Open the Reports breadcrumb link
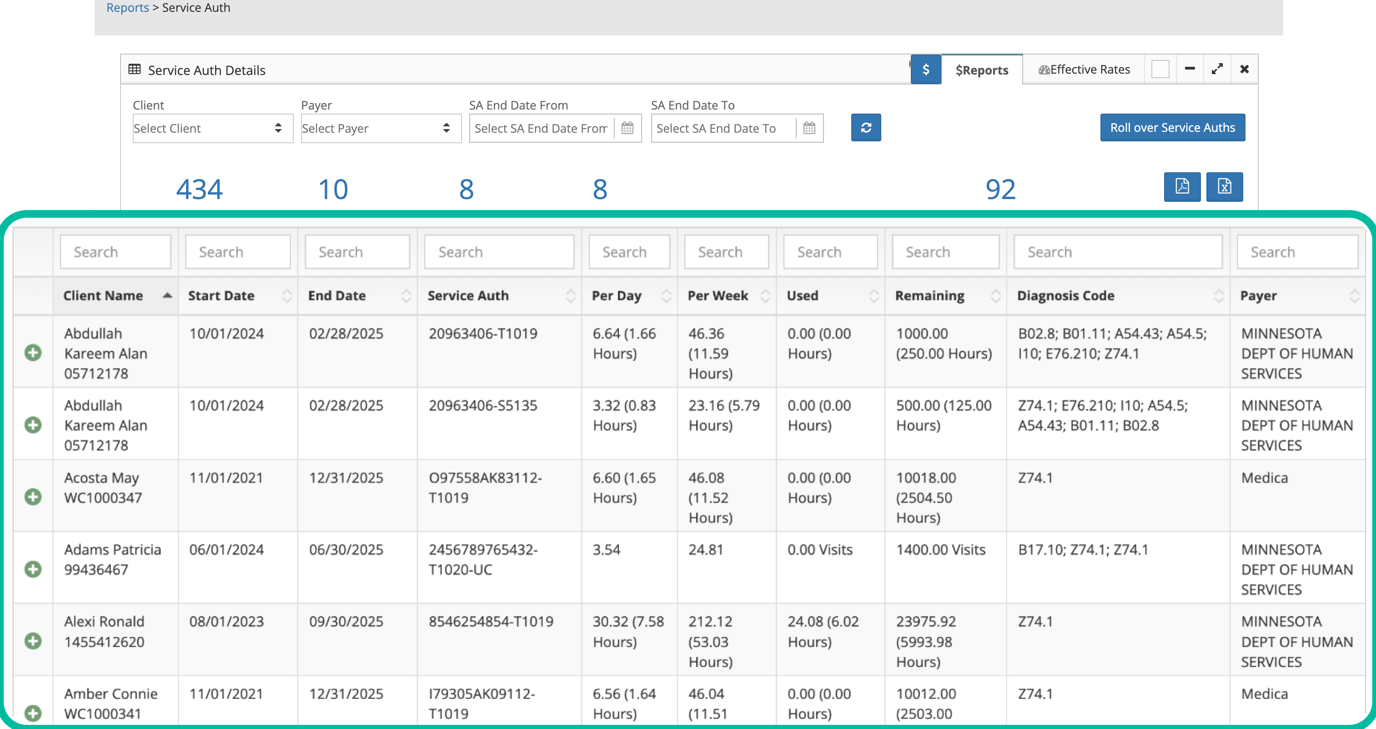This screenshot has width=1376, height=729. [x=127, y=8]
